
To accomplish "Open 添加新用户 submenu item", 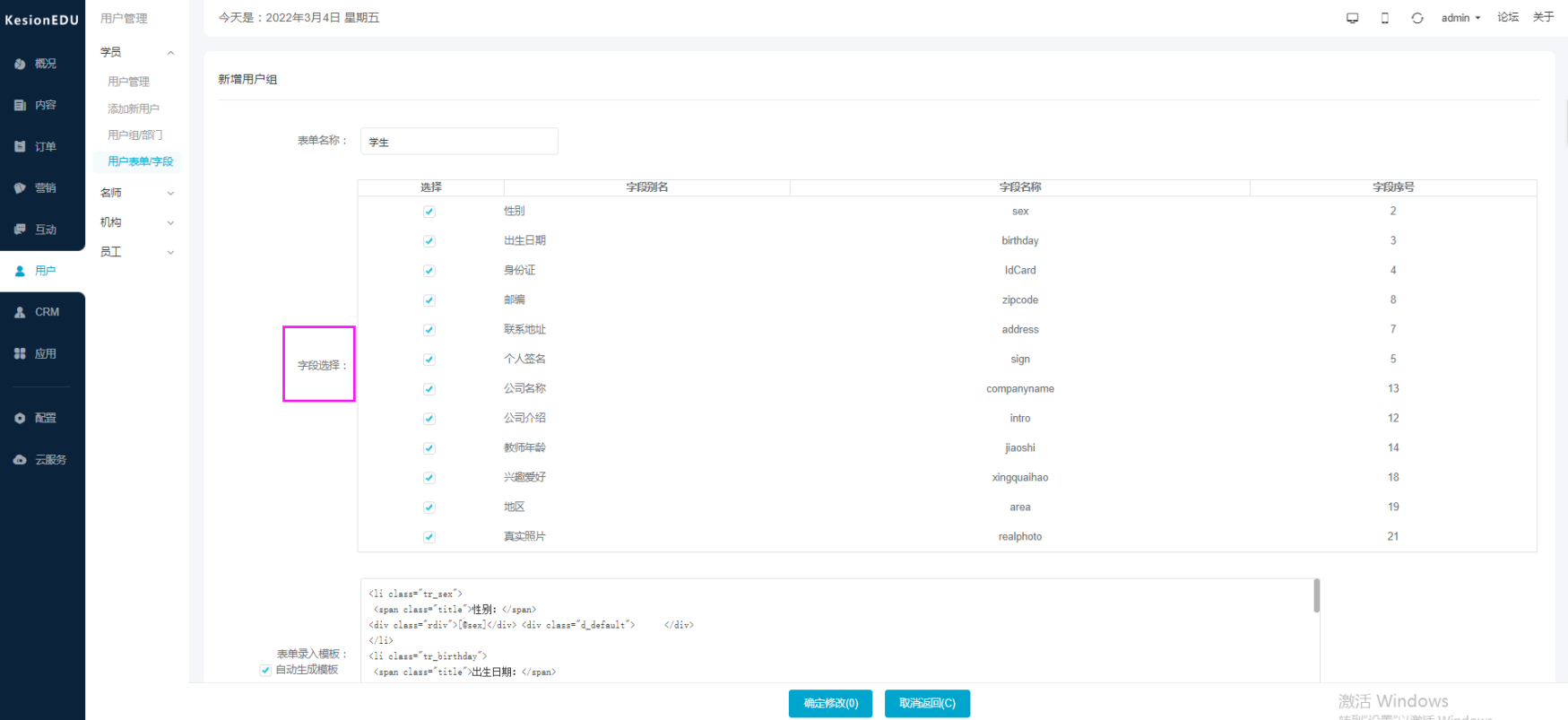I will (134, 108).
